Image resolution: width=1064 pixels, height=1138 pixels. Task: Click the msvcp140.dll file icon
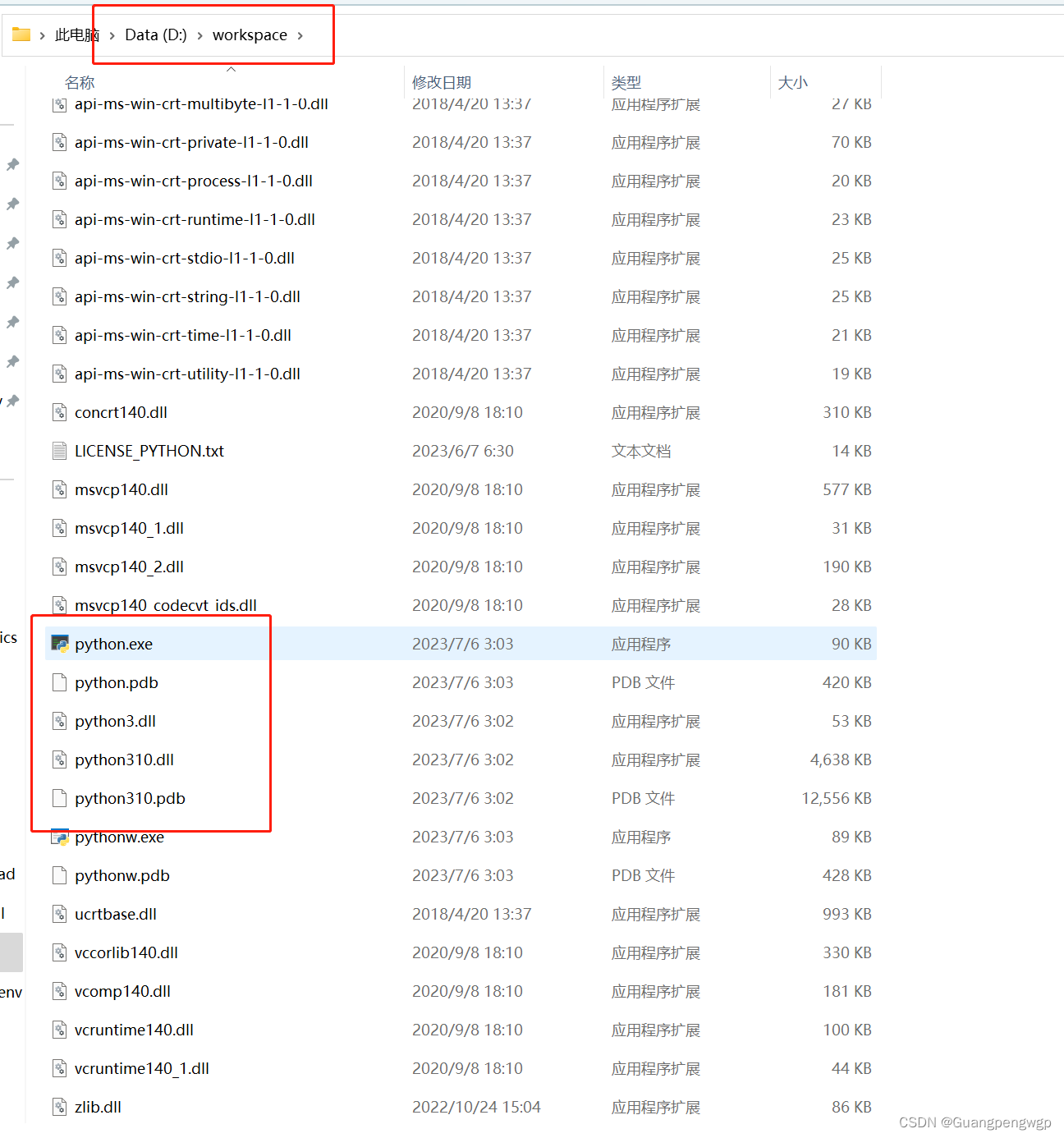pyautogui.click(x=58, y=489)
